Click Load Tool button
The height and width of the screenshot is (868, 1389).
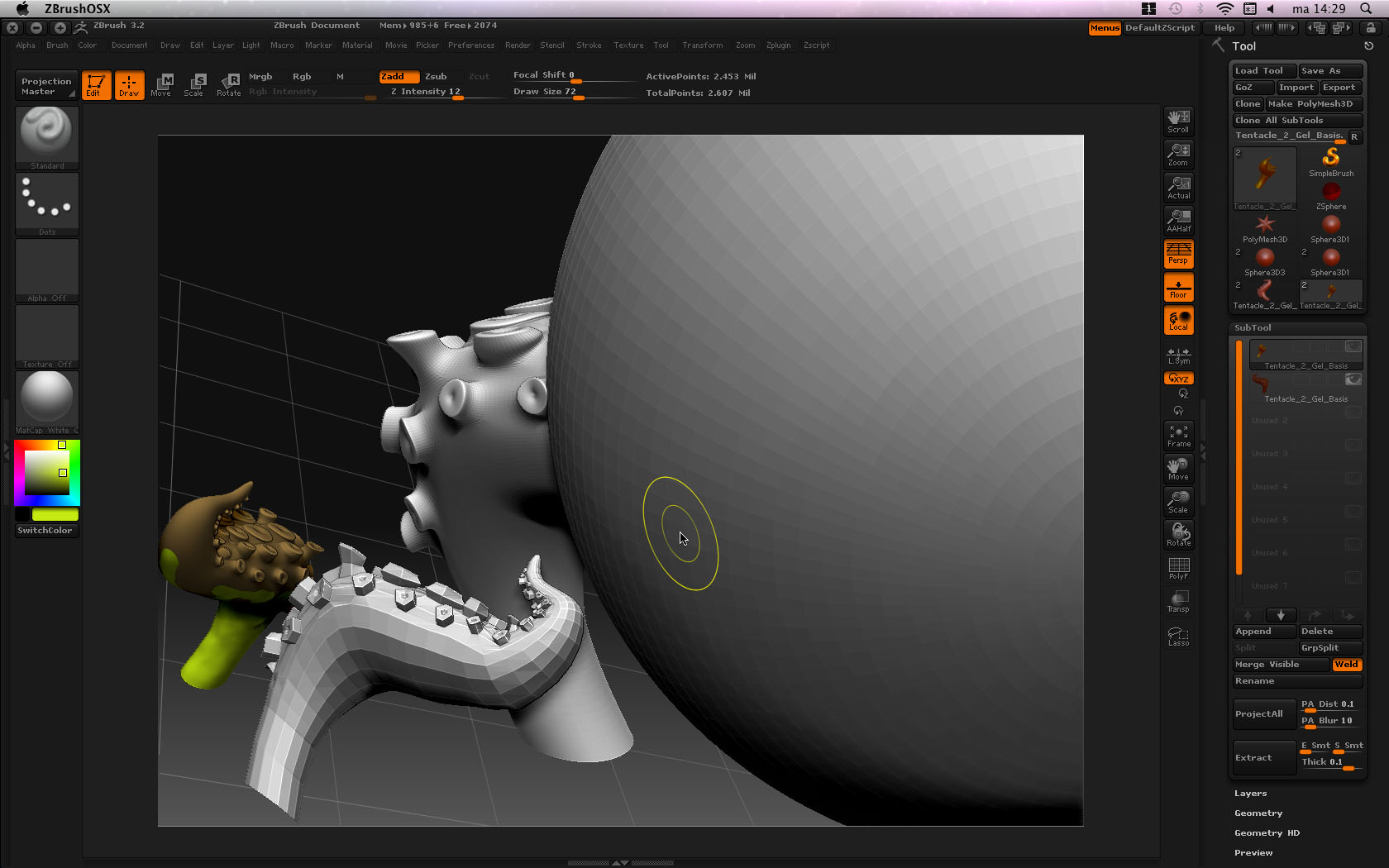tap(1263, 71)
